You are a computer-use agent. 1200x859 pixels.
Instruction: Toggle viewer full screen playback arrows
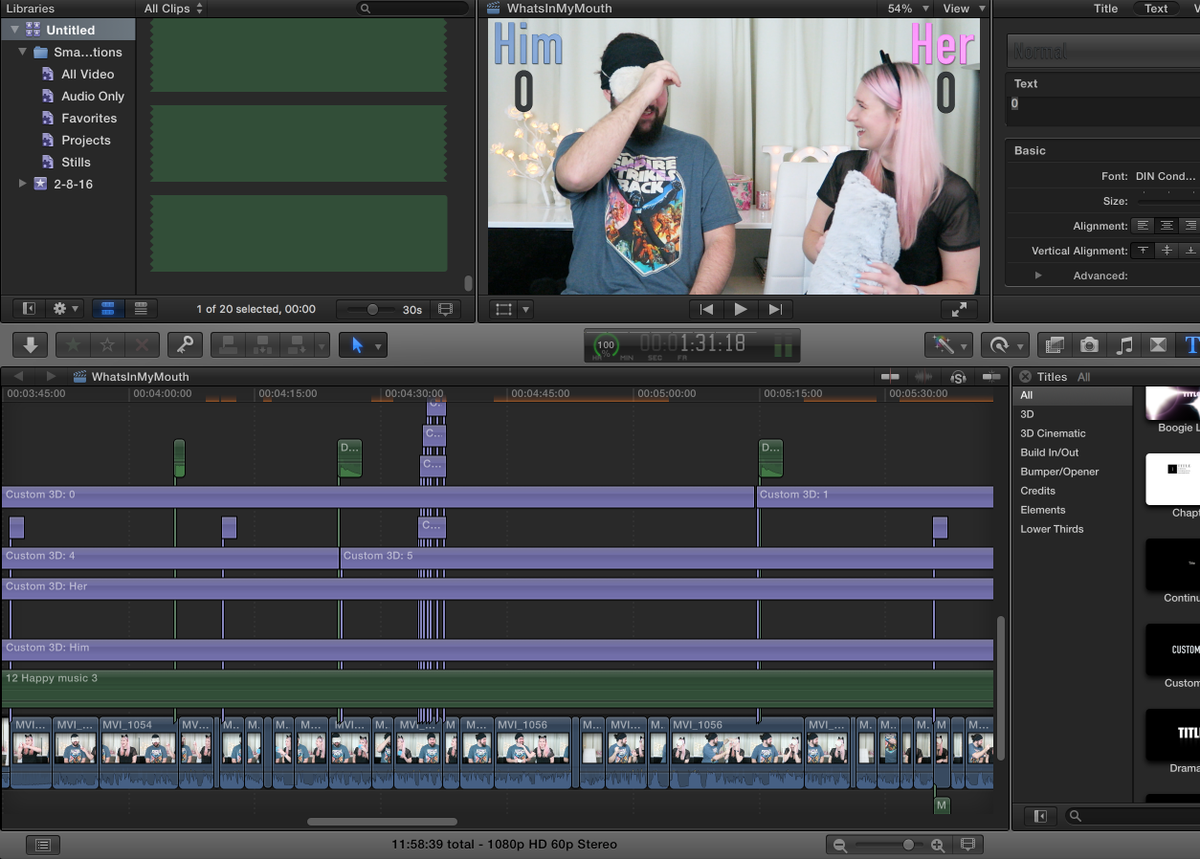(x=958, y=310)
